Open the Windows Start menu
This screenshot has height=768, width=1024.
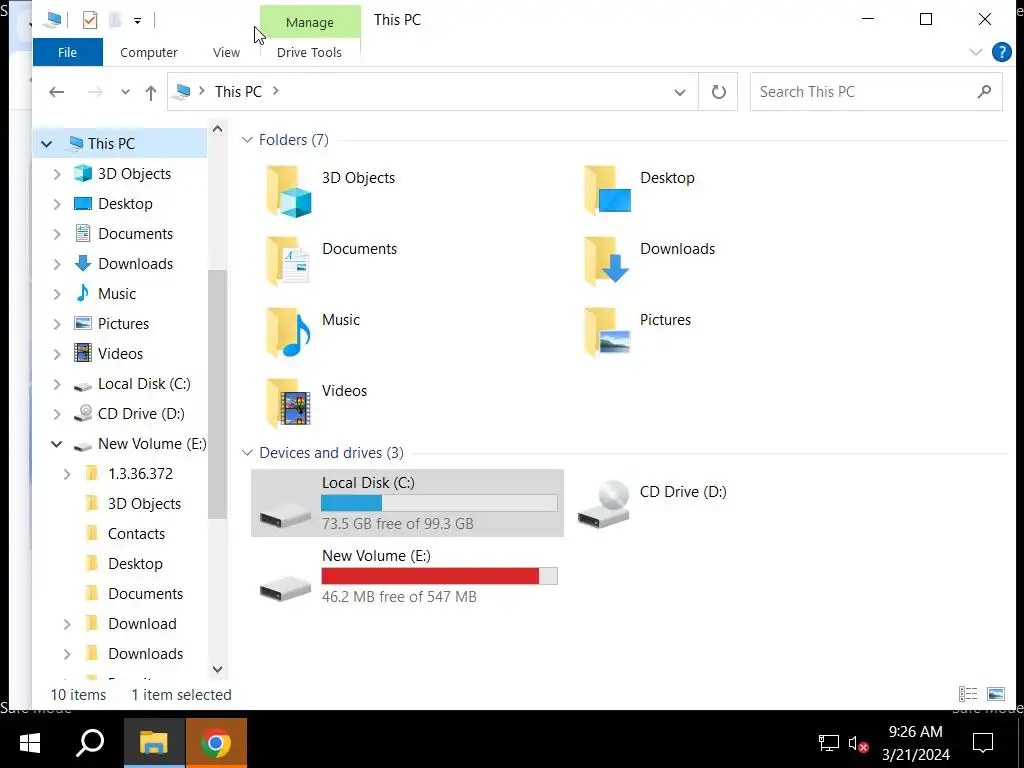click(x=29, y=743)
